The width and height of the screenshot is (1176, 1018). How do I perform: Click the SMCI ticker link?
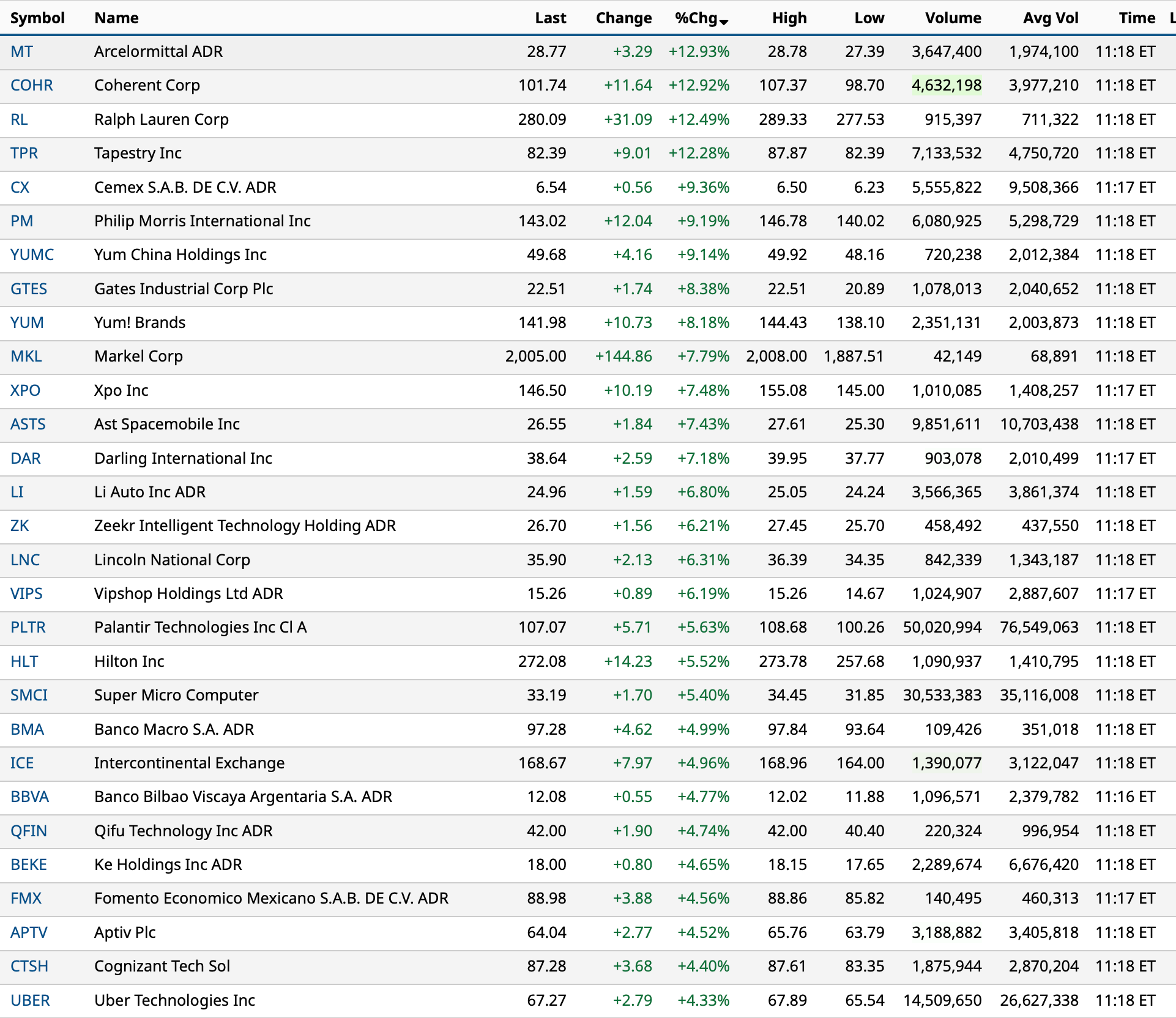click(x=29, y=695)
